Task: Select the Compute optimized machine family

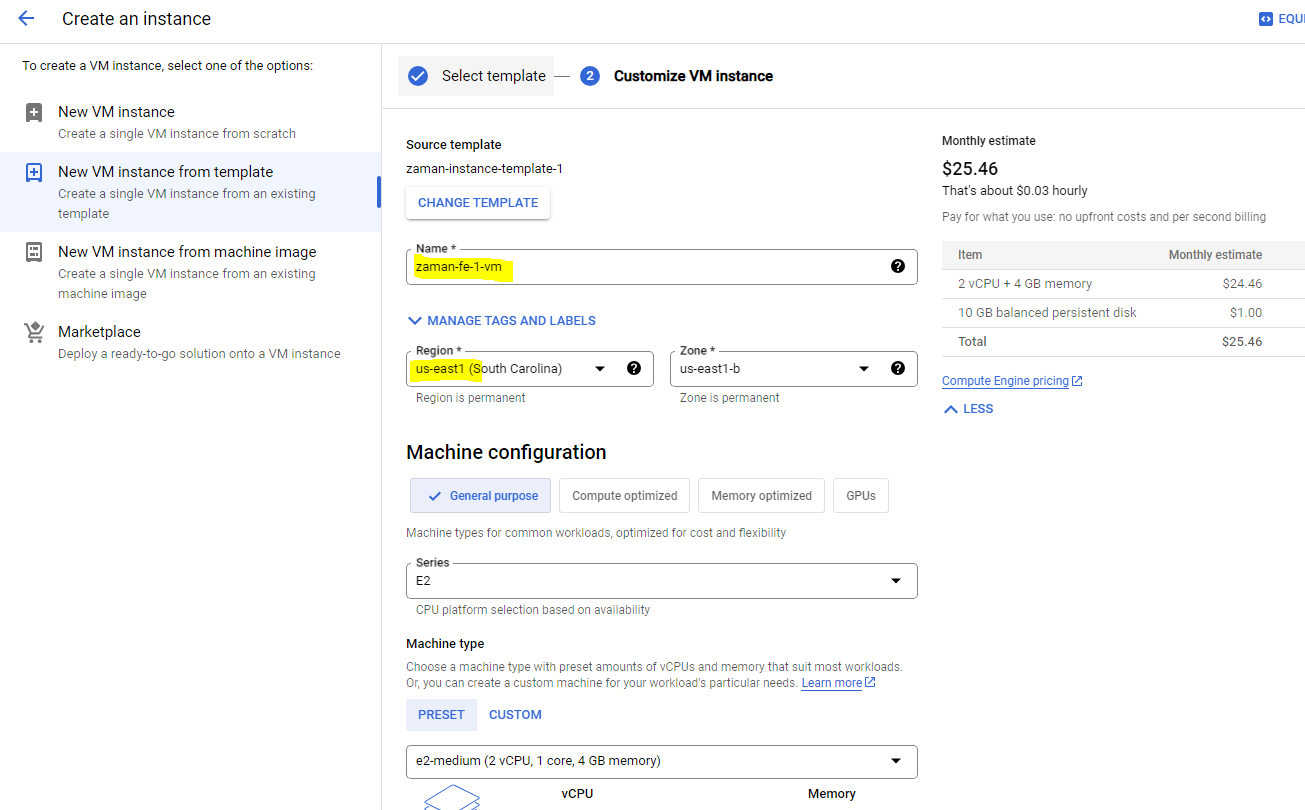Action: tap(624, 496)
